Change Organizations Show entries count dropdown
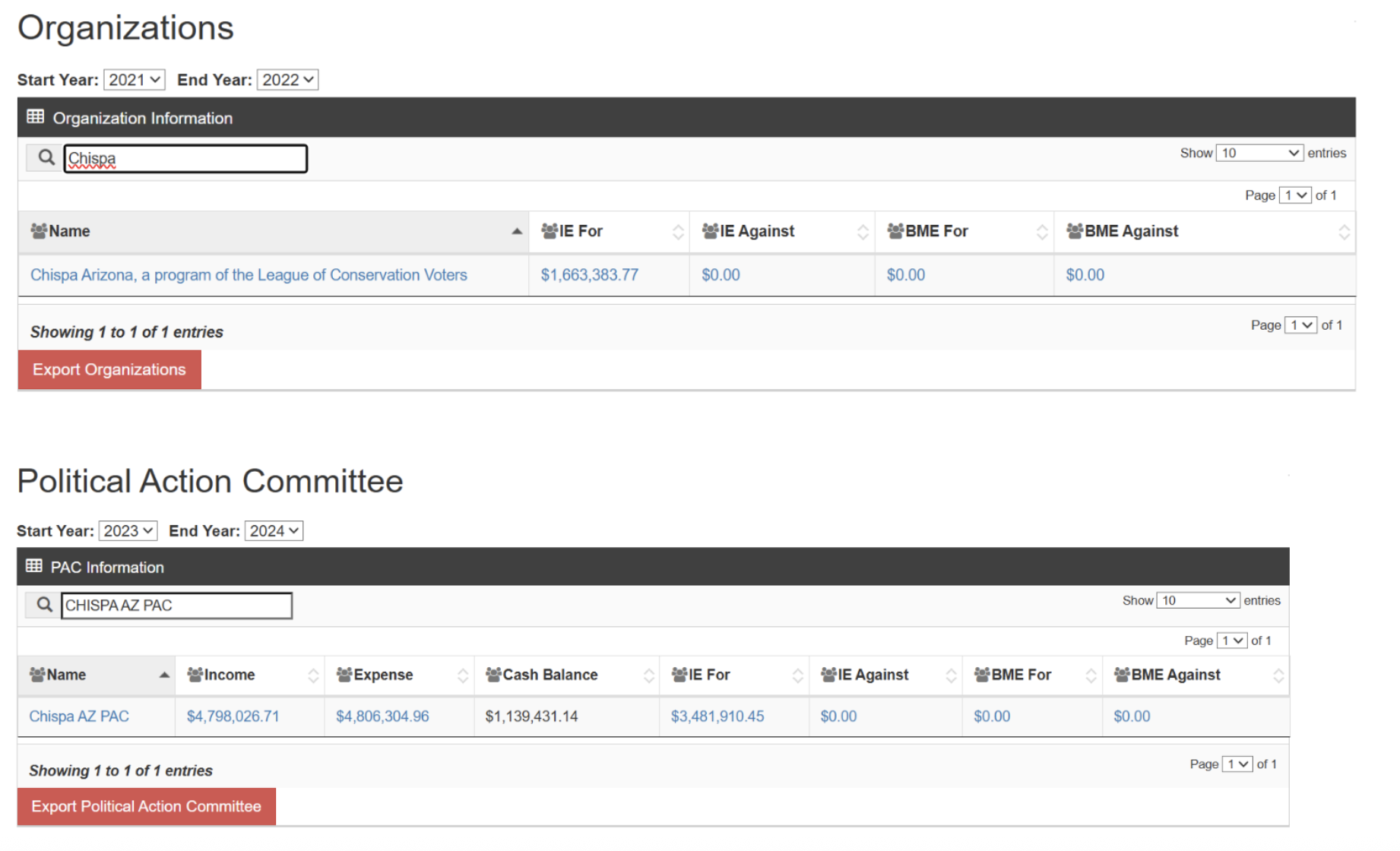 1259,153
